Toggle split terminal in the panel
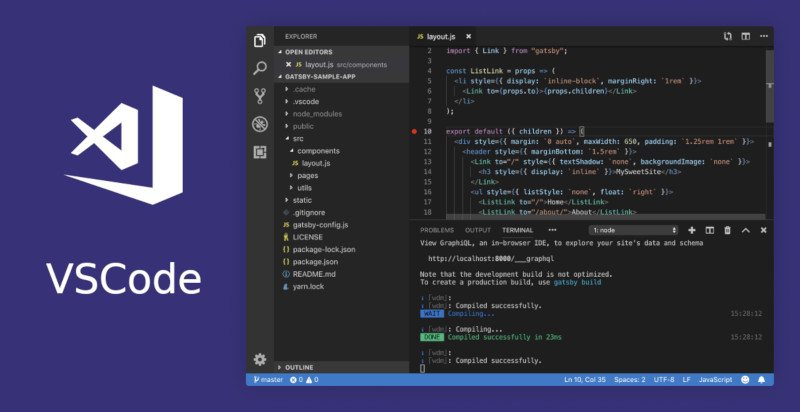 coord(709,230)
